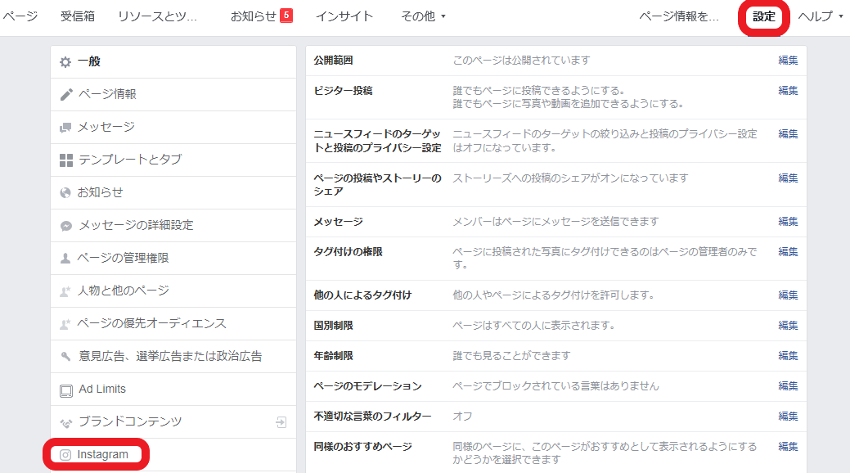The height and width of the screenshot is (474, 850).
Task: Open the 設定 tab in top bar
Action: 764,16
